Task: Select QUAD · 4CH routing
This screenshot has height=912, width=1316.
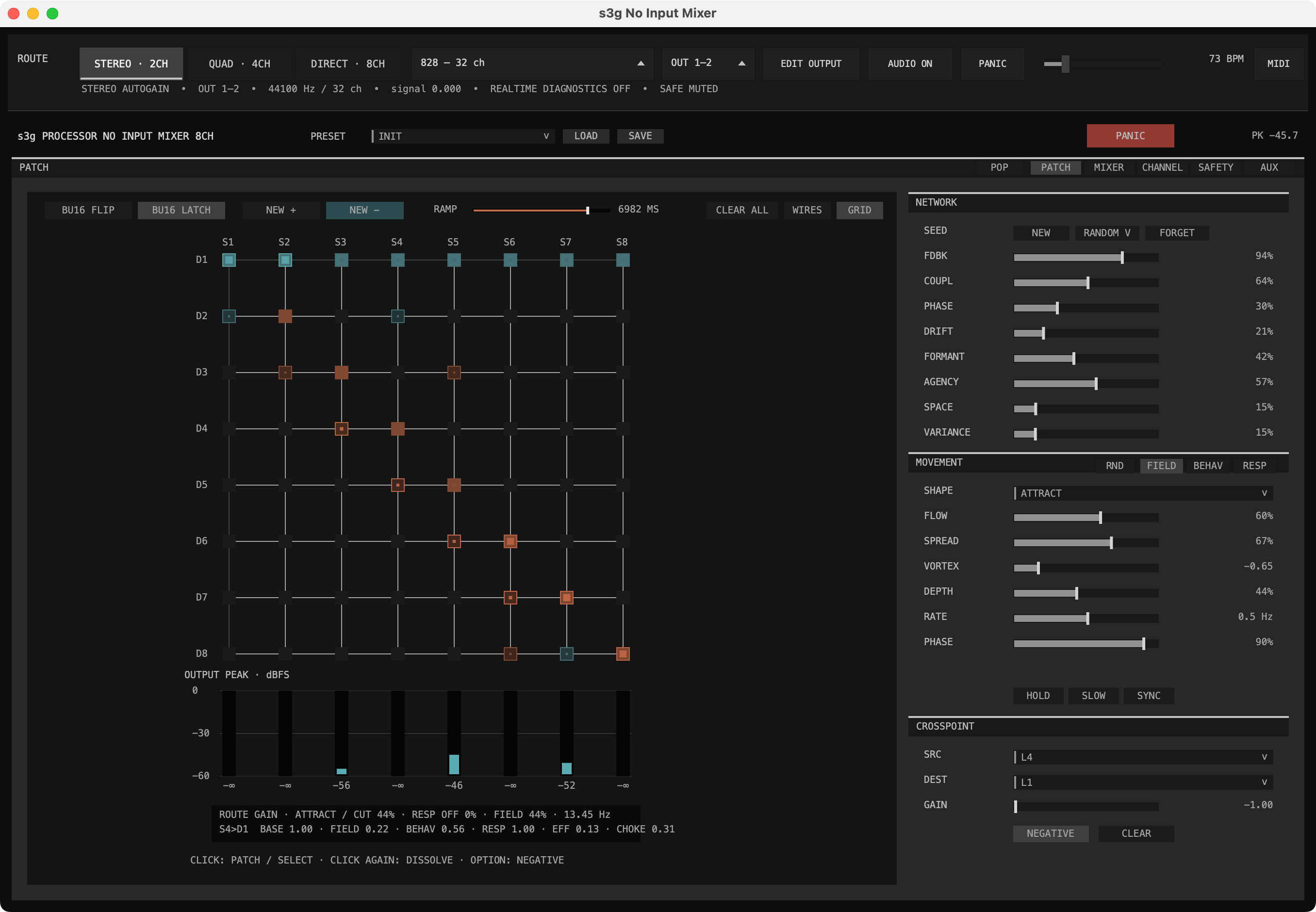Action: [239, 64]
